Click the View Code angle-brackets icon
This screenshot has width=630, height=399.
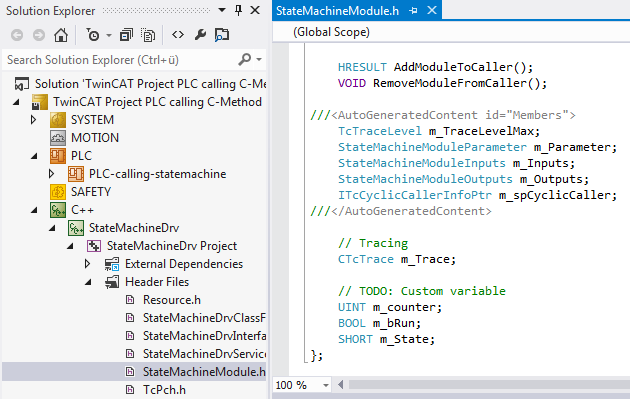(x=178, y=35)
